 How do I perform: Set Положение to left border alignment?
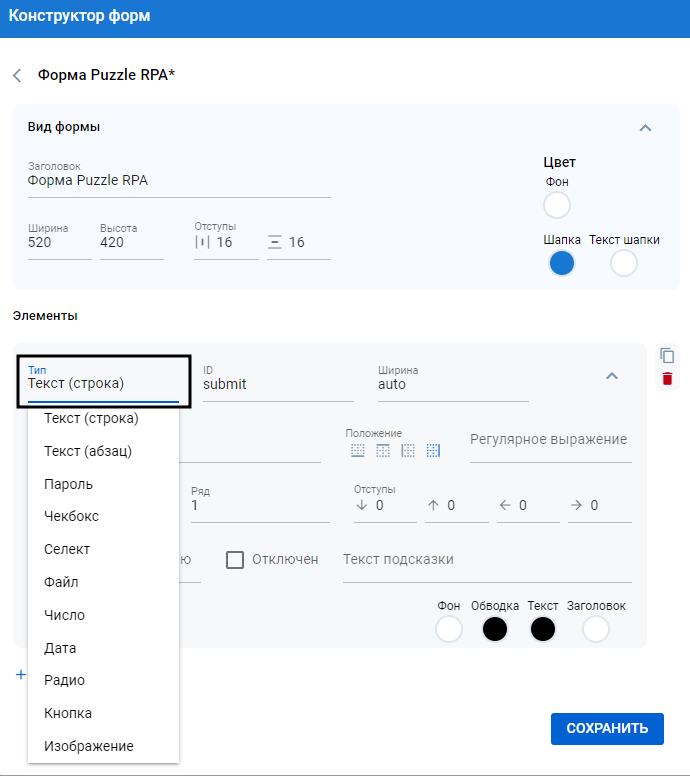coord(407,451)
